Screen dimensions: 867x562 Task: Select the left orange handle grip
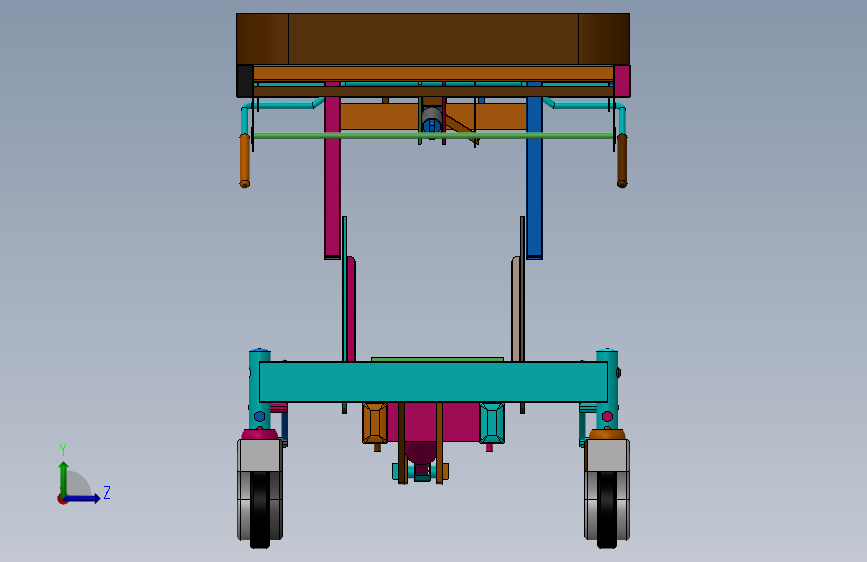[244, 160]
